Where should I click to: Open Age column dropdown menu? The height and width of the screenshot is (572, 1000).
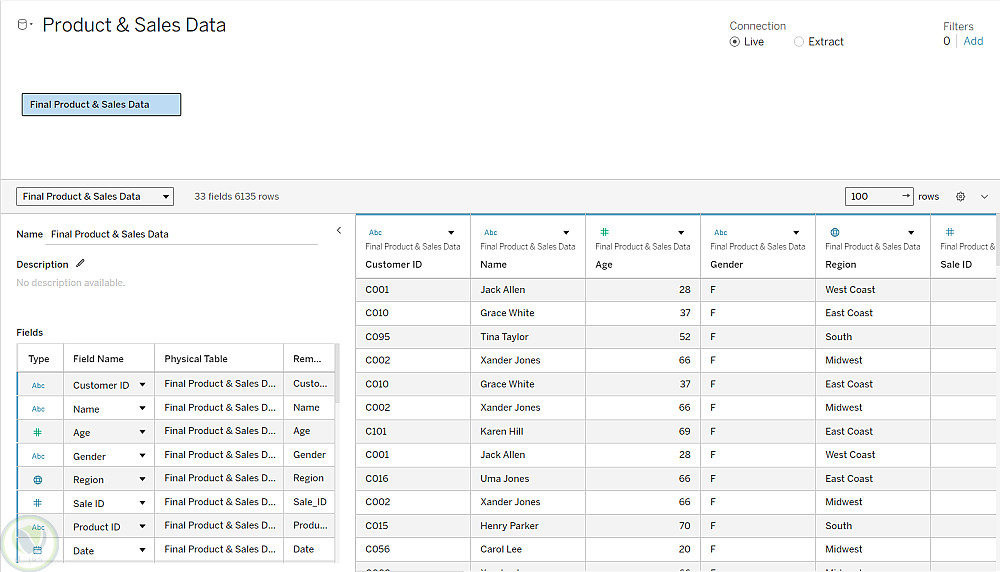[681, 233]
